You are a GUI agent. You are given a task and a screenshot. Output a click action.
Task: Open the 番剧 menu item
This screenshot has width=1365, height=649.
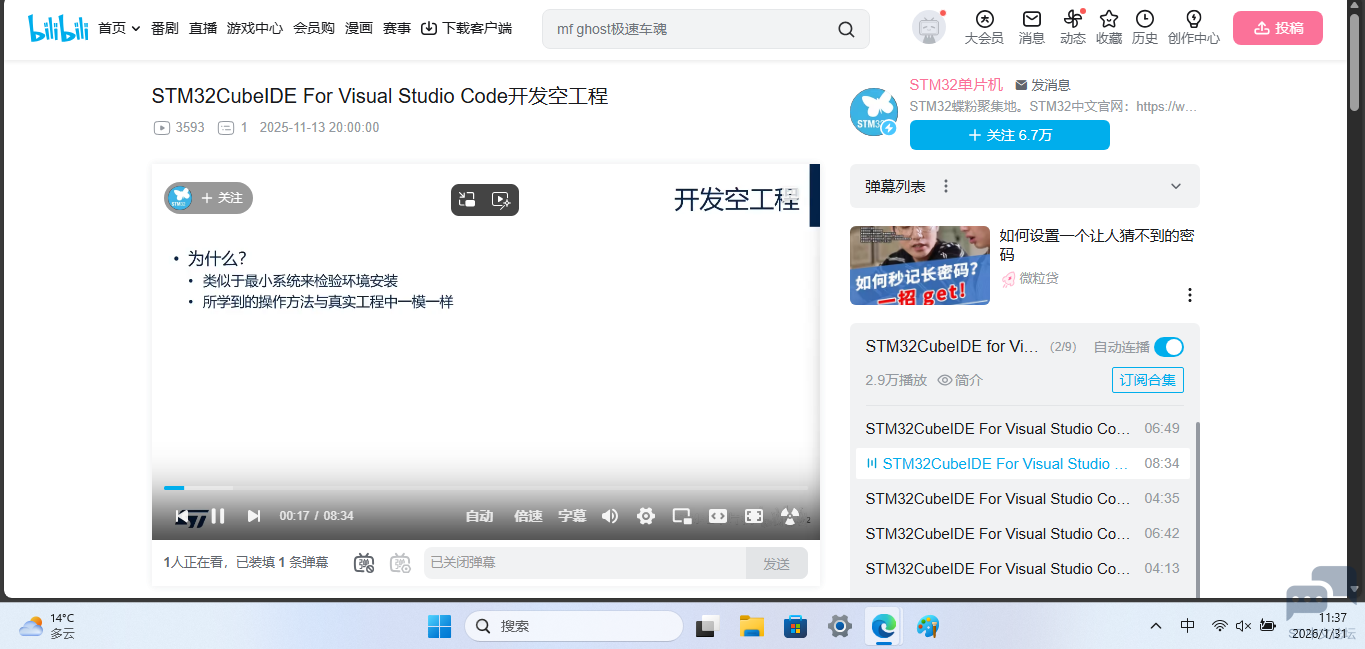click(x=164, y=28)
